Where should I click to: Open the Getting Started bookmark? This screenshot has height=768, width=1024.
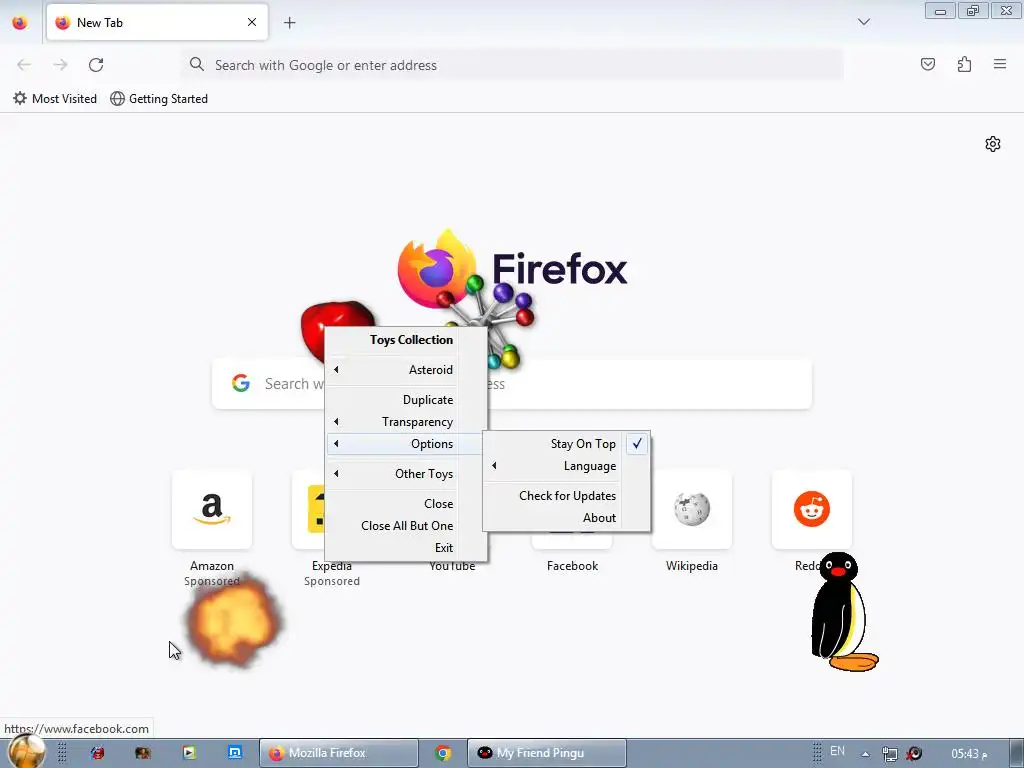159,99
